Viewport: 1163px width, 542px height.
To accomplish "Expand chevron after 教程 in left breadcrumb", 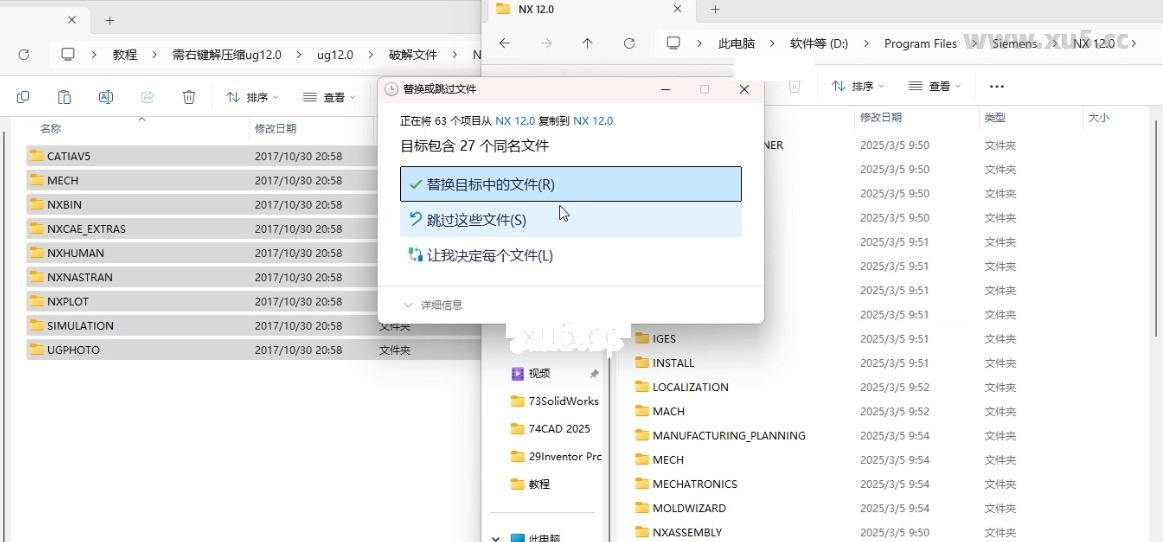I will pos(154,55).
